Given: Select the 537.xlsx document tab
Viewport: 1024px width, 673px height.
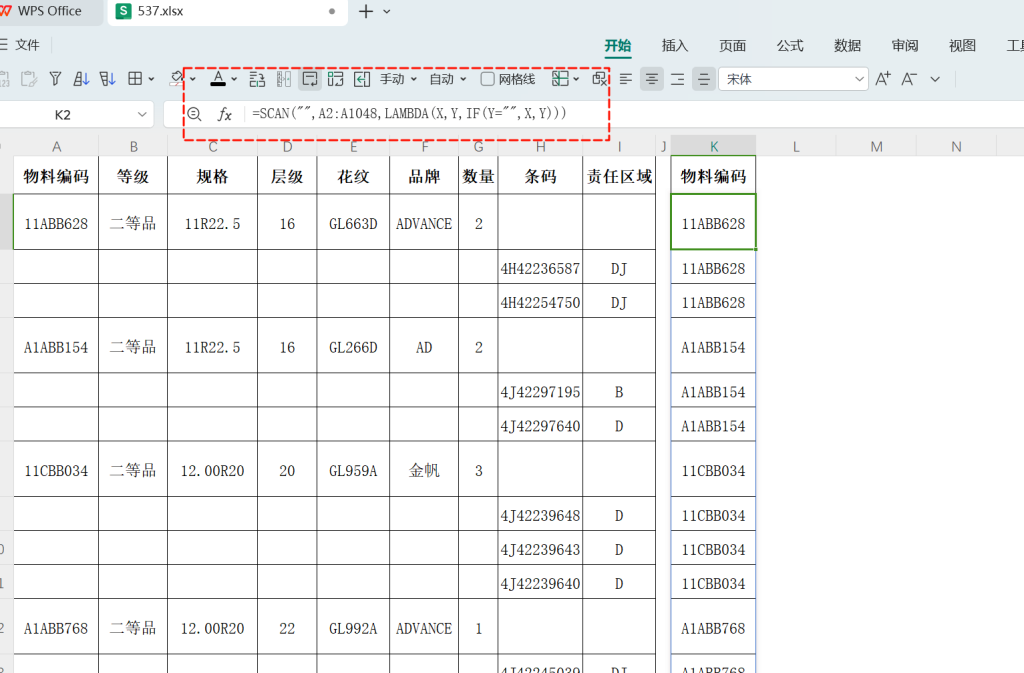Looking at the screenshot, I should 227,11.
